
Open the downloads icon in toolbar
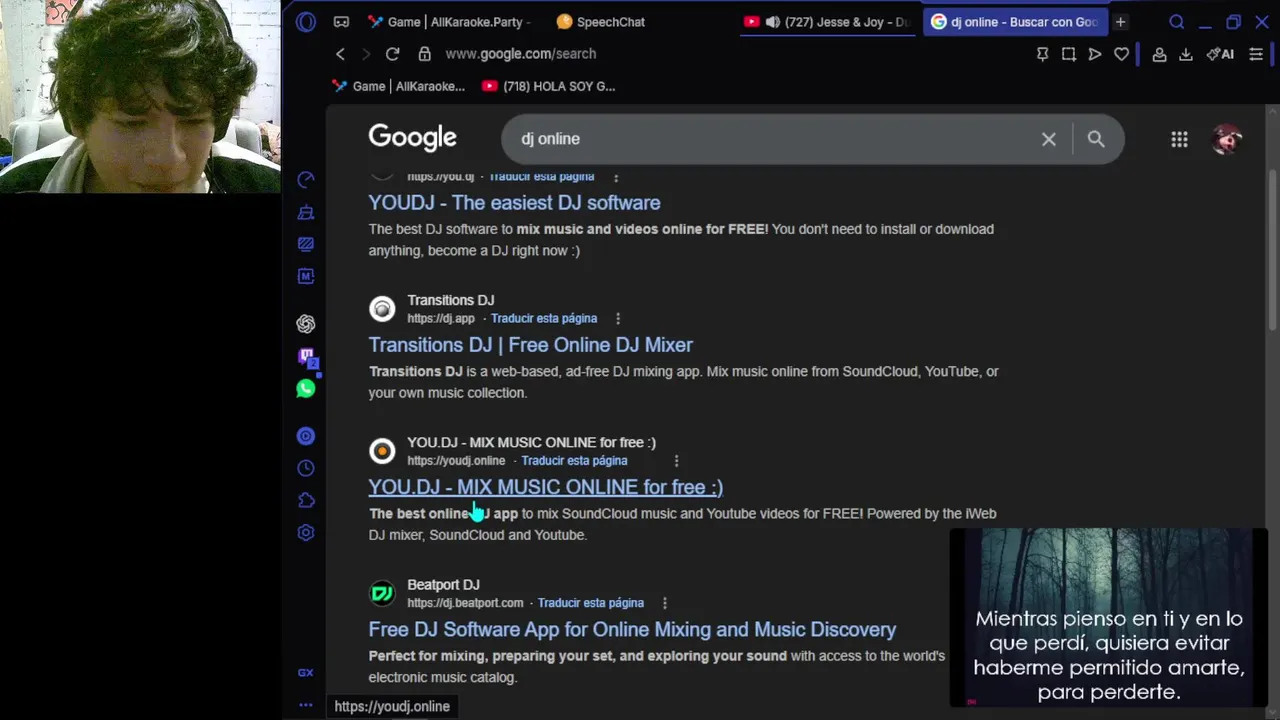point(1186,54)
